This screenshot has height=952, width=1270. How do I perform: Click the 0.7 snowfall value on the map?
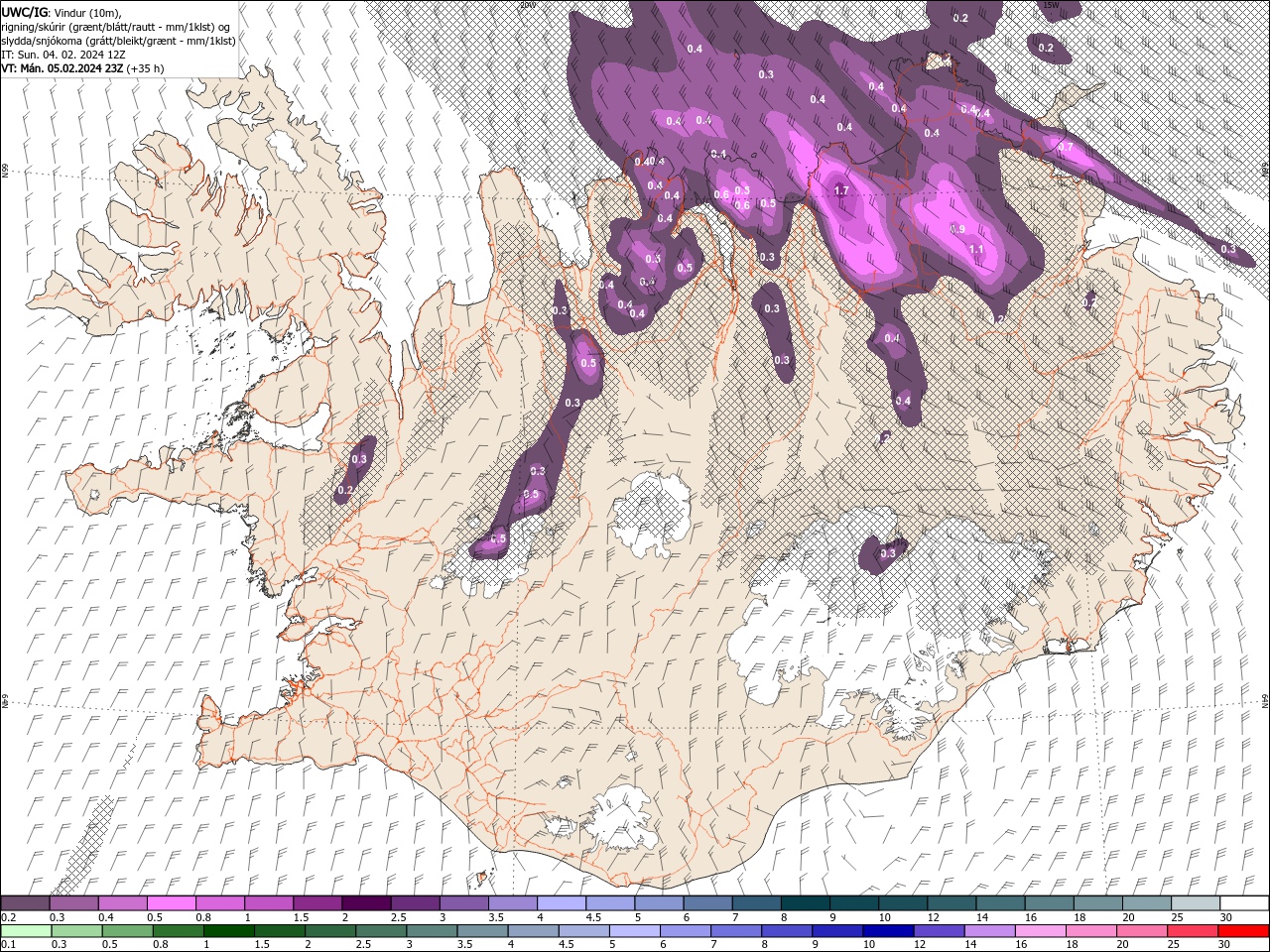1066,147
